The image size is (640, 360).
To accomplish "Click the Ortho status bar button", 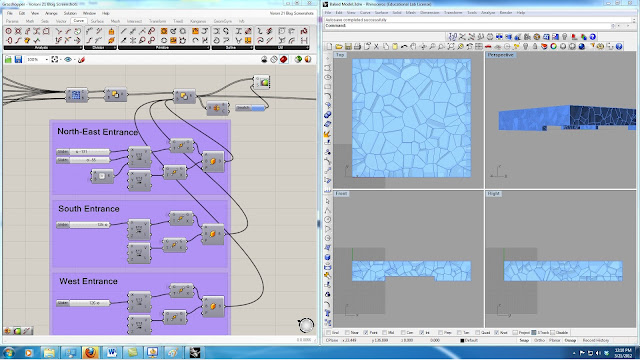I will click(540, 340).
